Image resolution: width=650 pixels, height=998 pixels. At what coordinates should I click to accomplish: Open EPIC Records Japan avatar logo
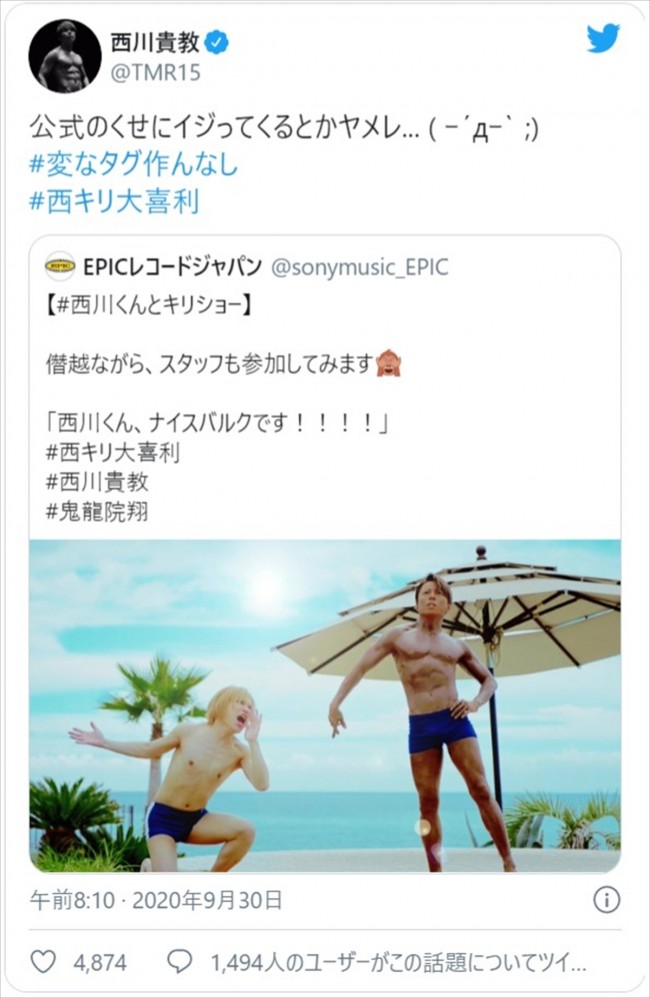pyautogui.click(x=60, y=266)
